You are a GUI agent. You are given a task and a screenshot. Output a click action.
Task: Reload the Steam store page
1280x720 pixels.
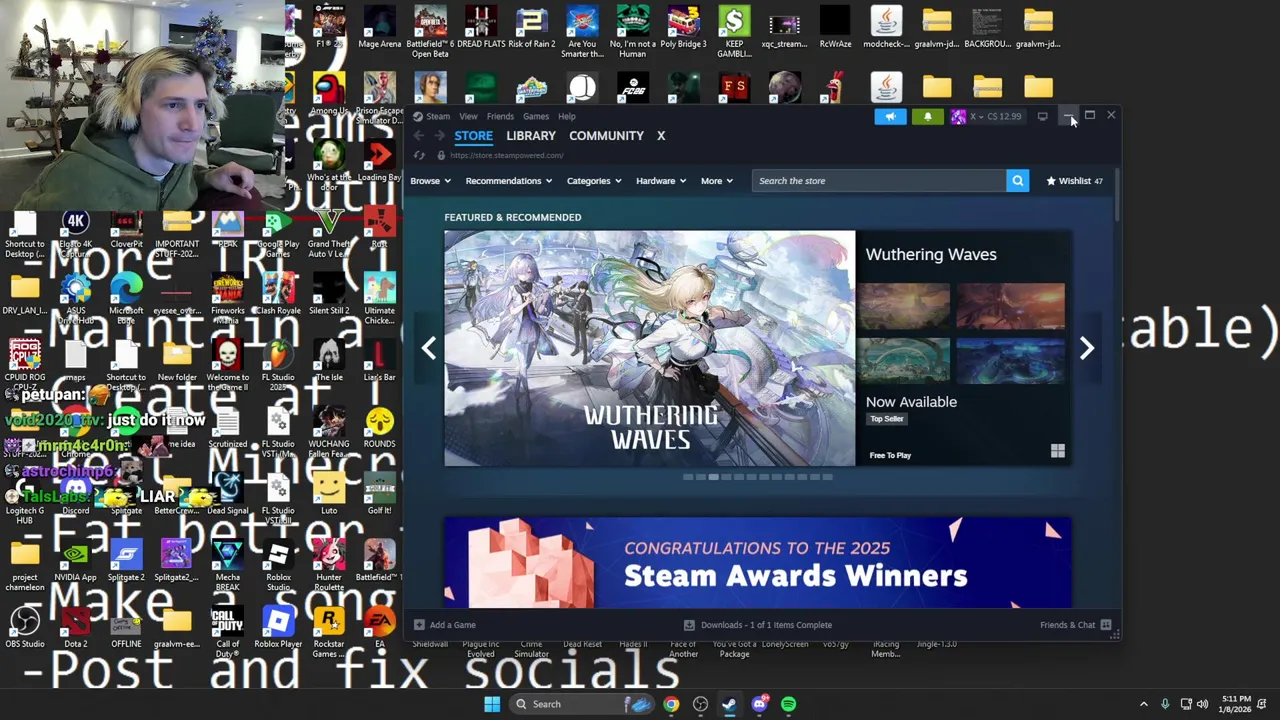click(419, 155)
